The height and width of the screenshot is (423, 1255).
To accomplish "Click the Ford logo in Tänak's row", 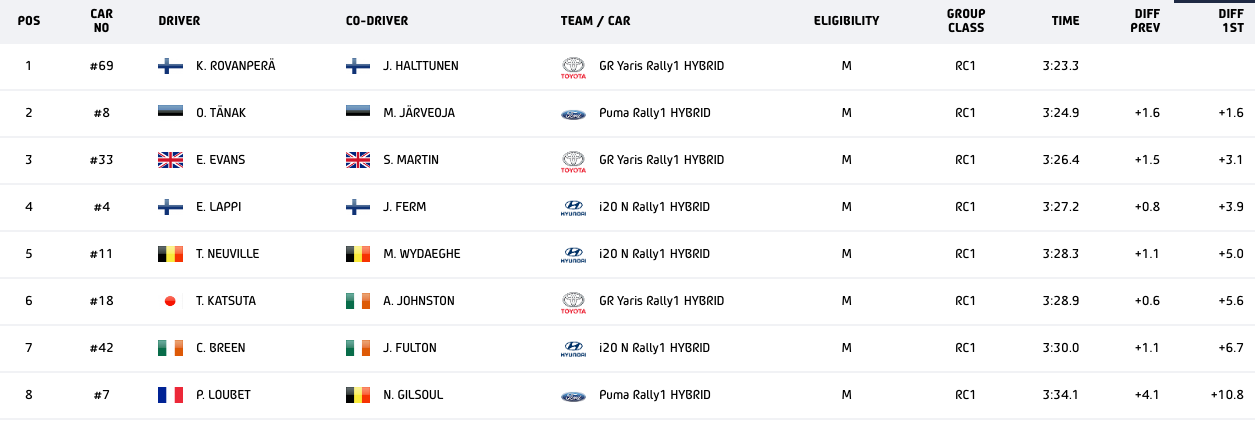I will pos(573,114).
